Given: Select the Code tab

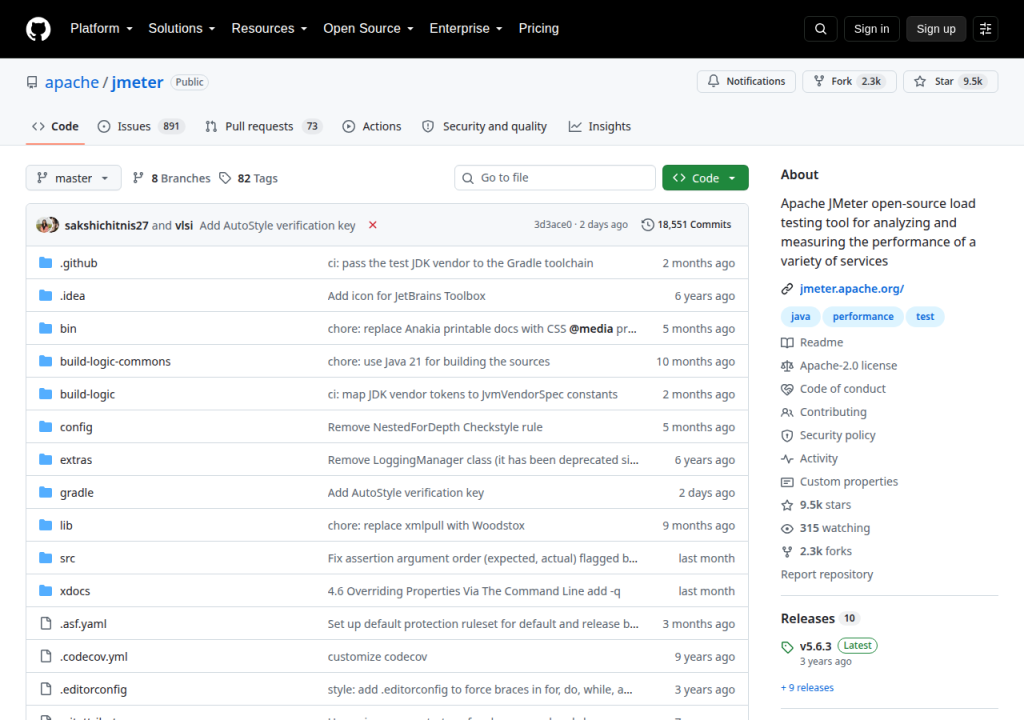Looking at the screenshot, I should pyautogui.click(x=56, y=126).
